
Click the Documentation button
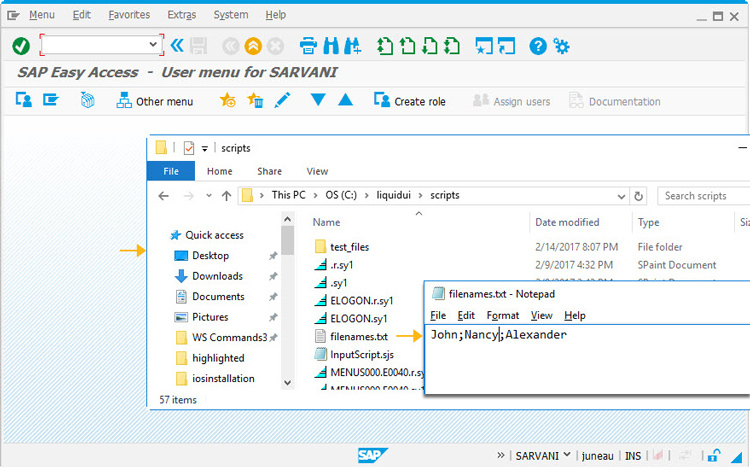click(615, 101)
